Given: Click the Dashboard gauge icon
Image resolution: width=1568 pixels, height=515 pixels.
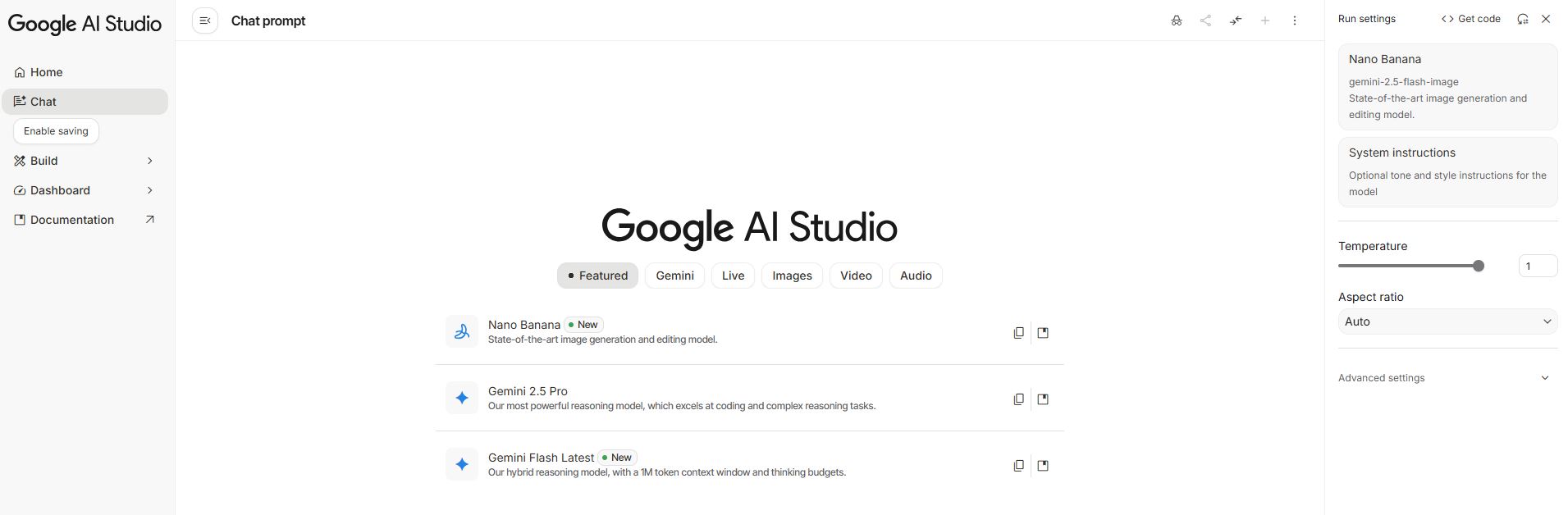Looking at the screenshot, I should point(20,190).
